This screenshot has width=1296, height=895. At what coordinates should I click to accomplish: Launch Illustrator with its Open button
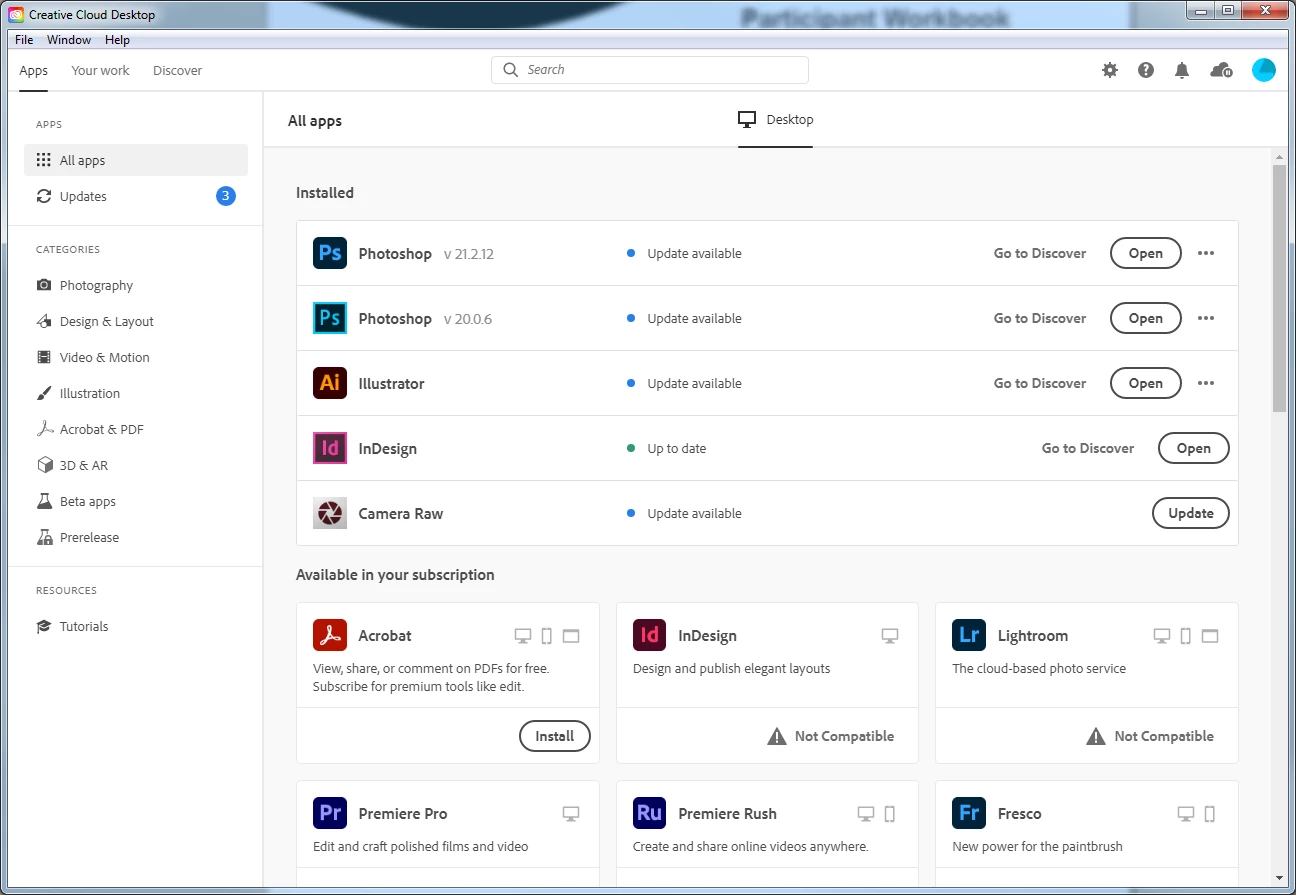(x=1145, y=383)
